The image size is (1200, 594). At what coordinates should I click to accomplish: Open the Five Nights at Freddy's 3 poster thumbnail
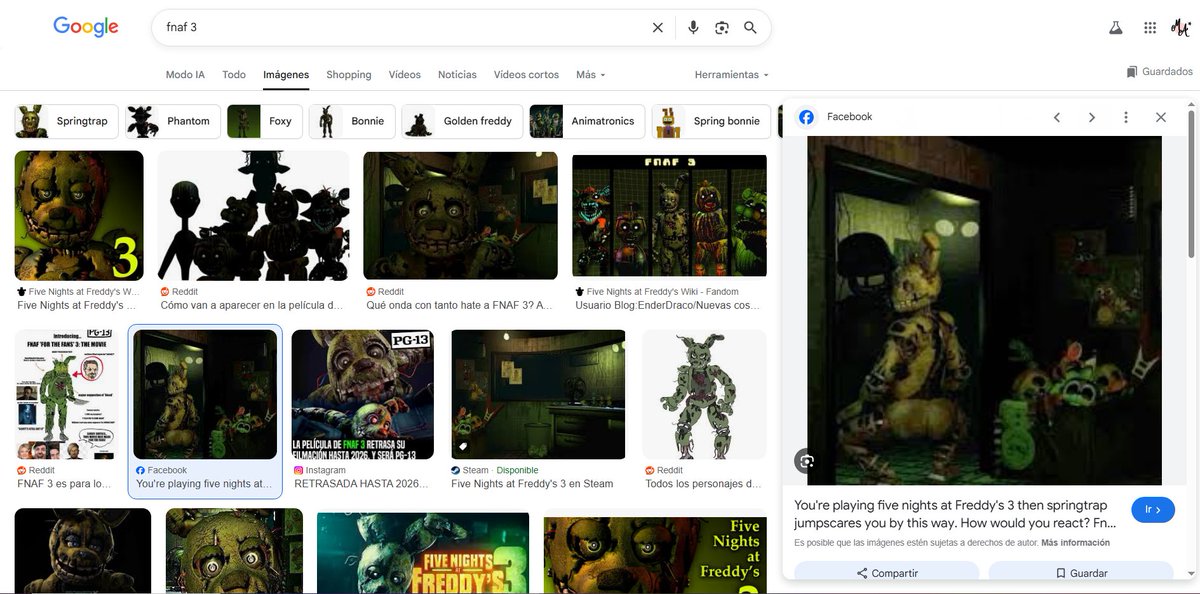(423, 553)
